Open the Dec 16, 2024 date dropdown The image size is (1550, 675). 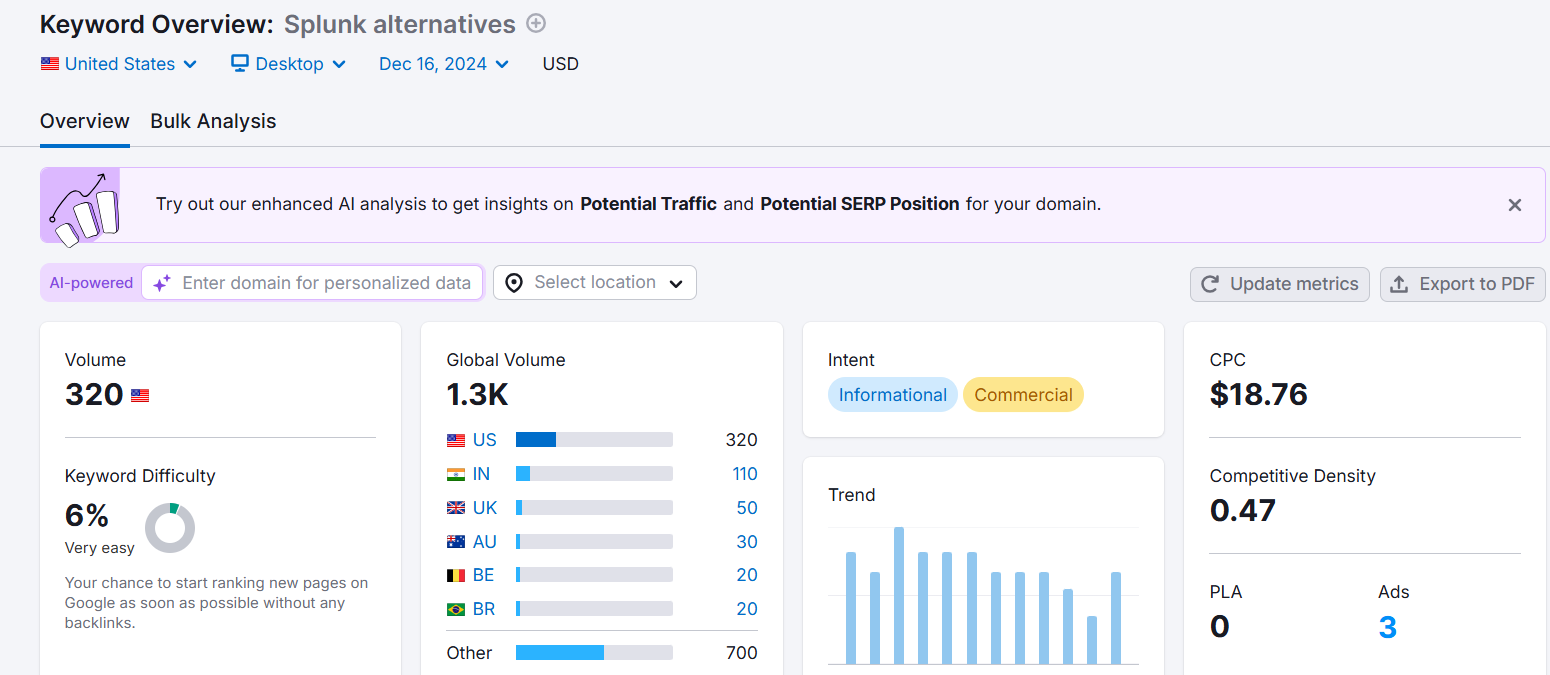(x=444, y=64)
